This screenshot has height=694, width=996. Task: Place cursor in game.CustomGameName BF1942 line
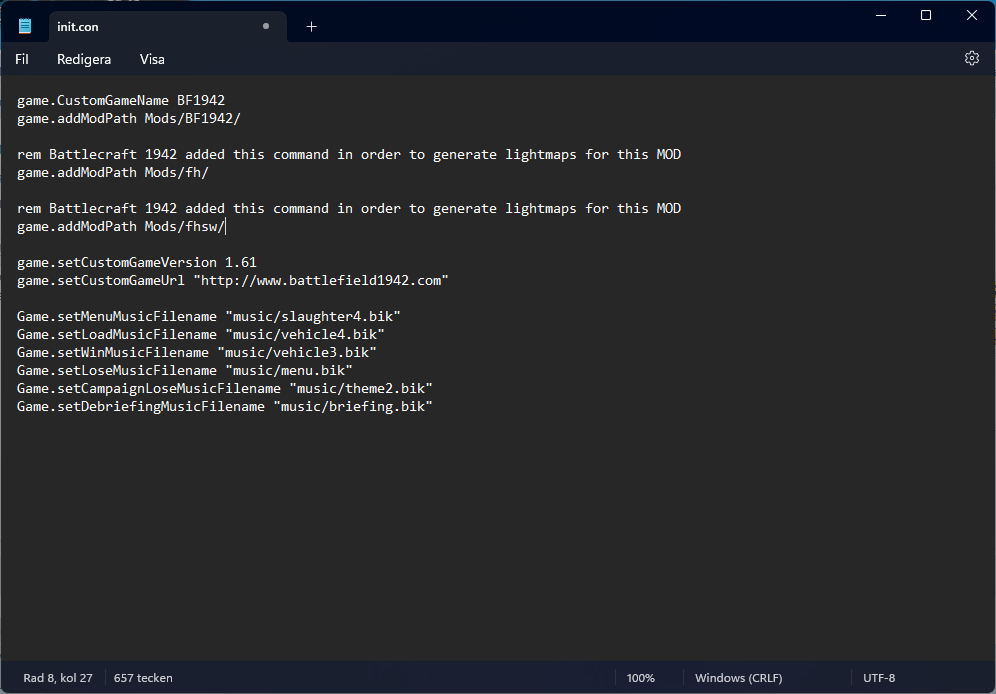[121, 100]
